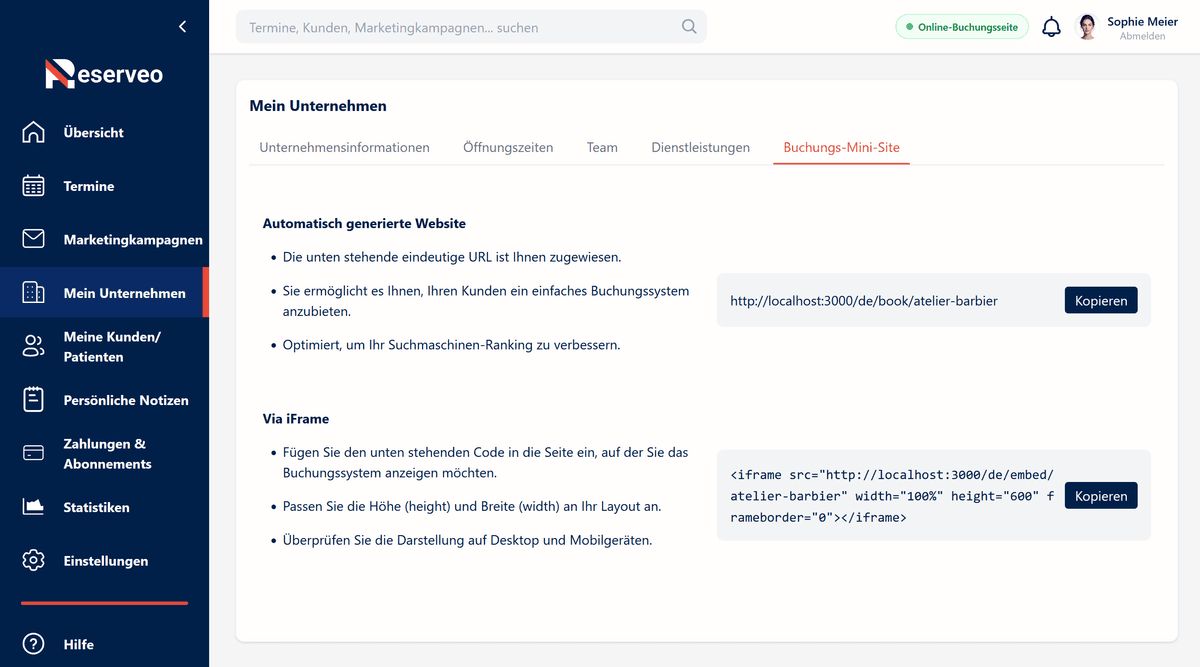This screenshot has height=667, width=1200.
Task: Click the Zahlungen & Abonnements card icon
Action: (33, 453)
